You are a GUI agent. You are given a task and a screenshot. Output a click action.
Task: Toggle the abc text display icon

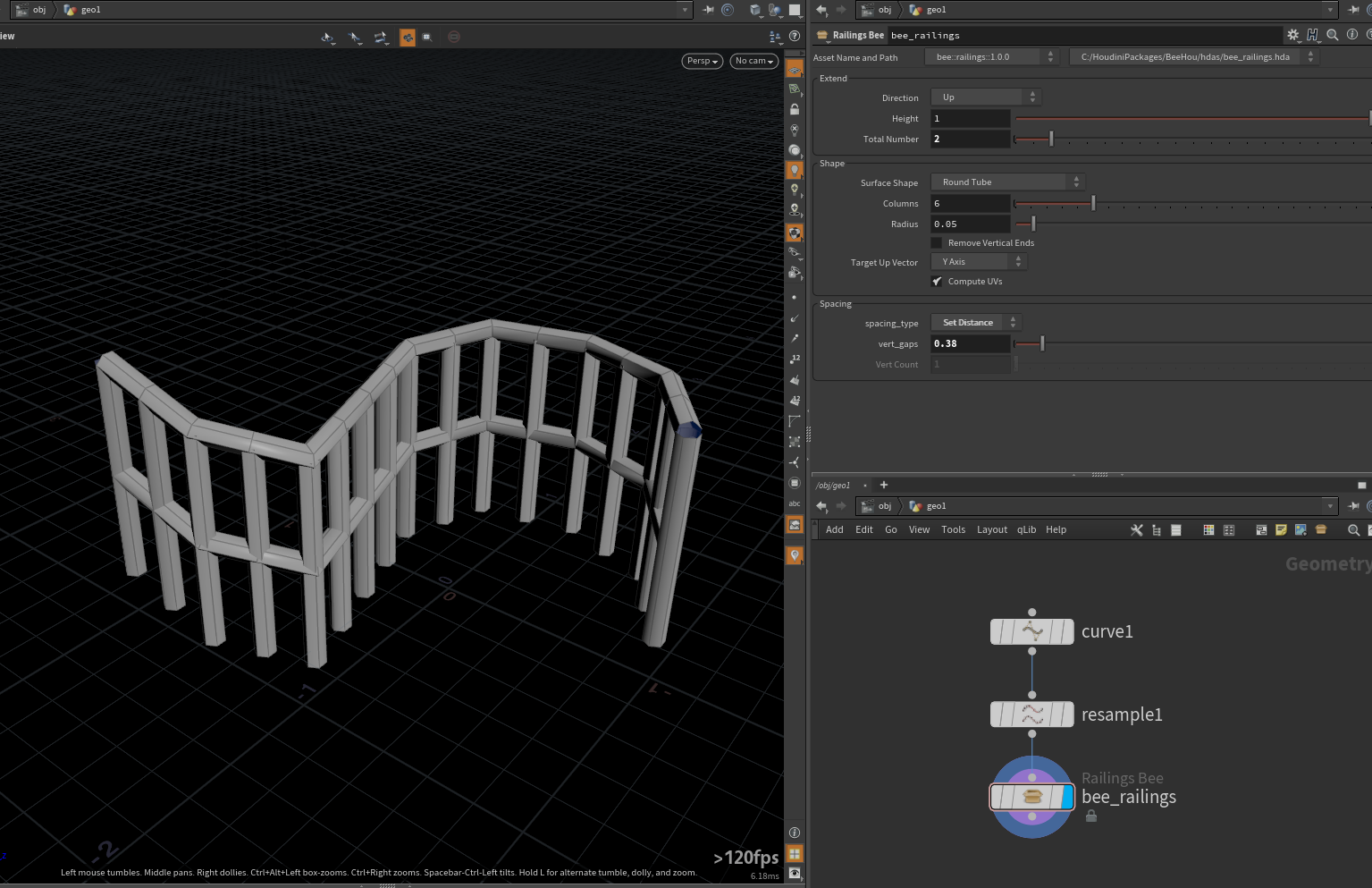pos(795,503)
